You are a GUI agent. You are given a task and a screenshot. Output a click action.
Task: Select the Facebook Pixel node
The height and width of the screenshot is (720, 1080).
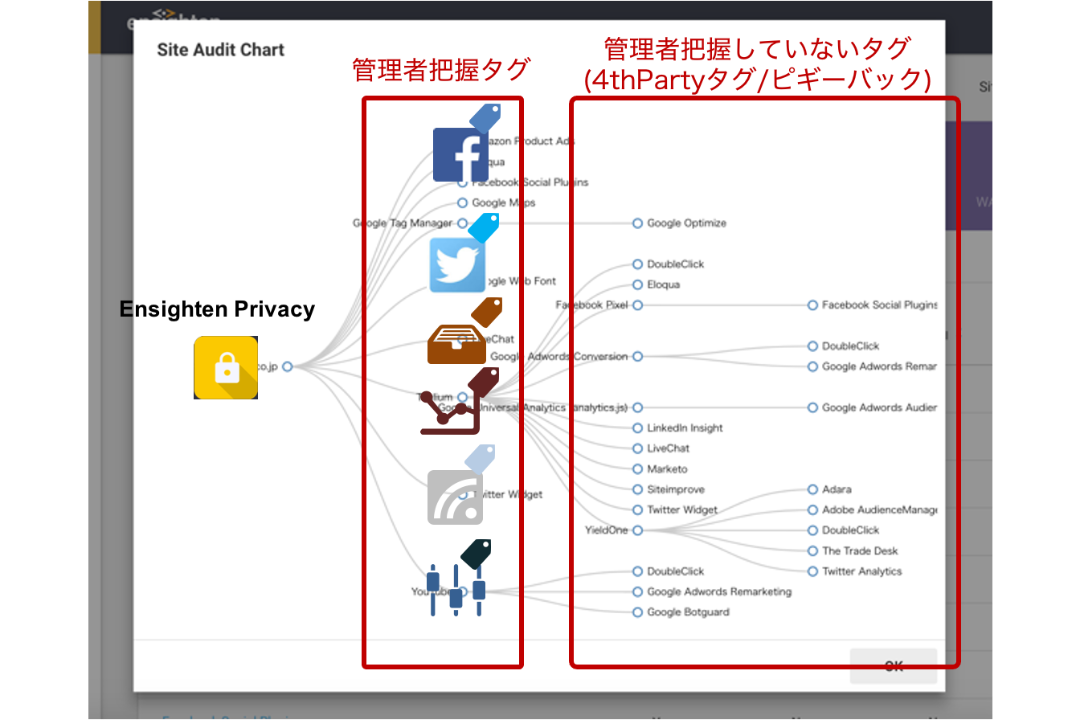coord(637,305)
